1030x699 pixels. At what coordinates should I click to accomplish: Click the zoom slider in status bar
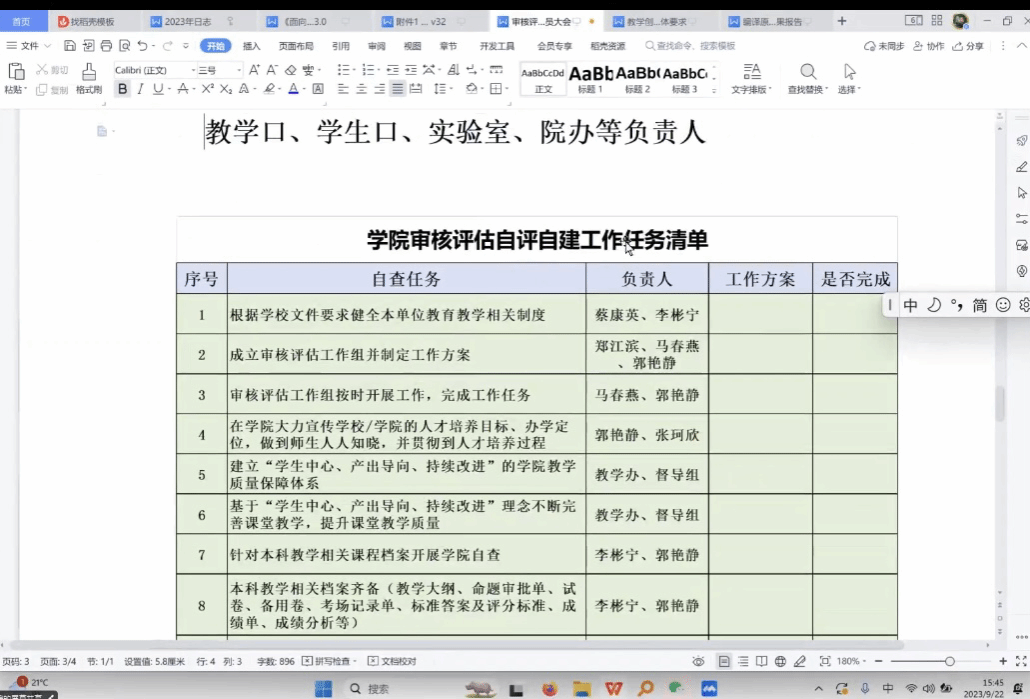[x=948, y=661]
